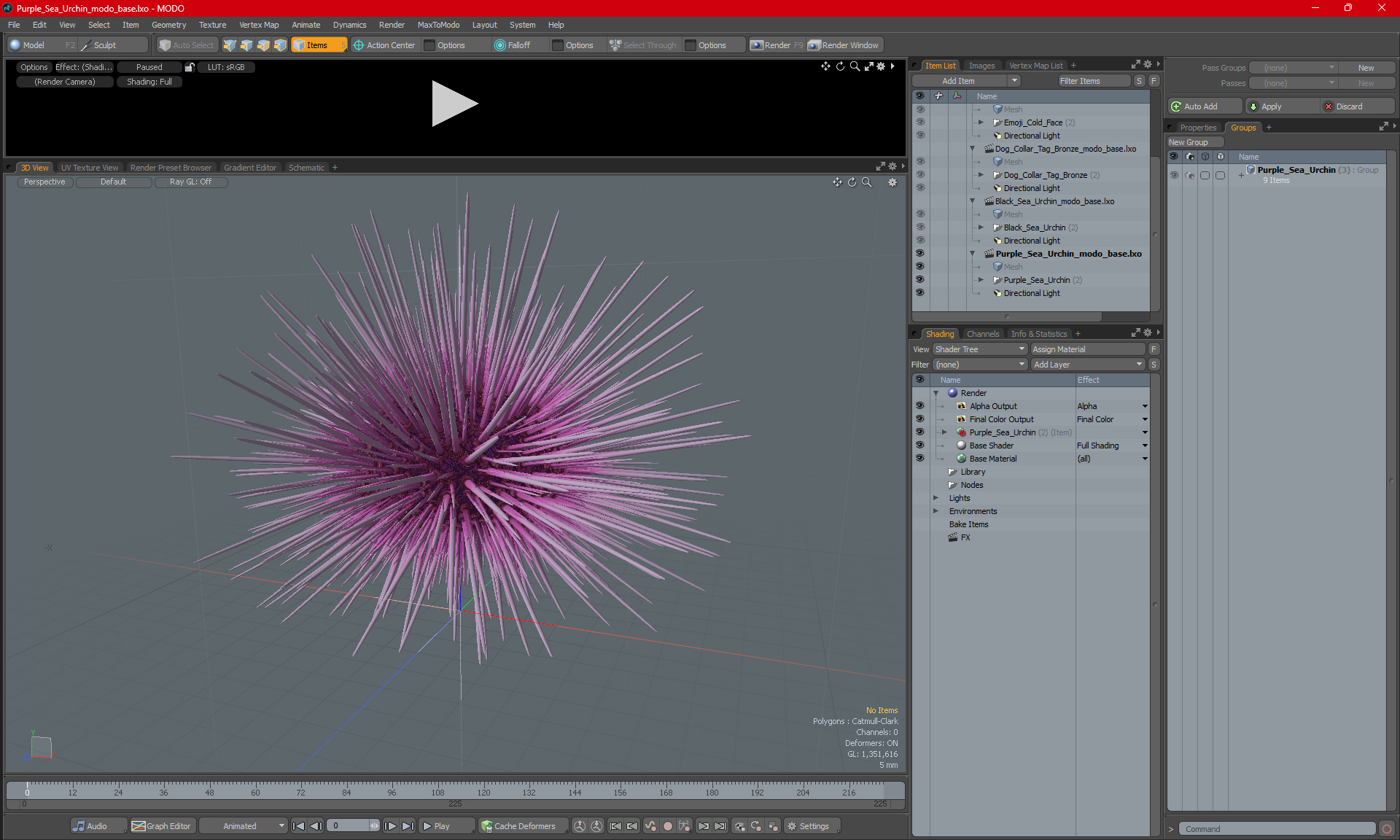Switch to Properties tab
The width and height of the screenshot is (1400, 840).
(1198, 128)
